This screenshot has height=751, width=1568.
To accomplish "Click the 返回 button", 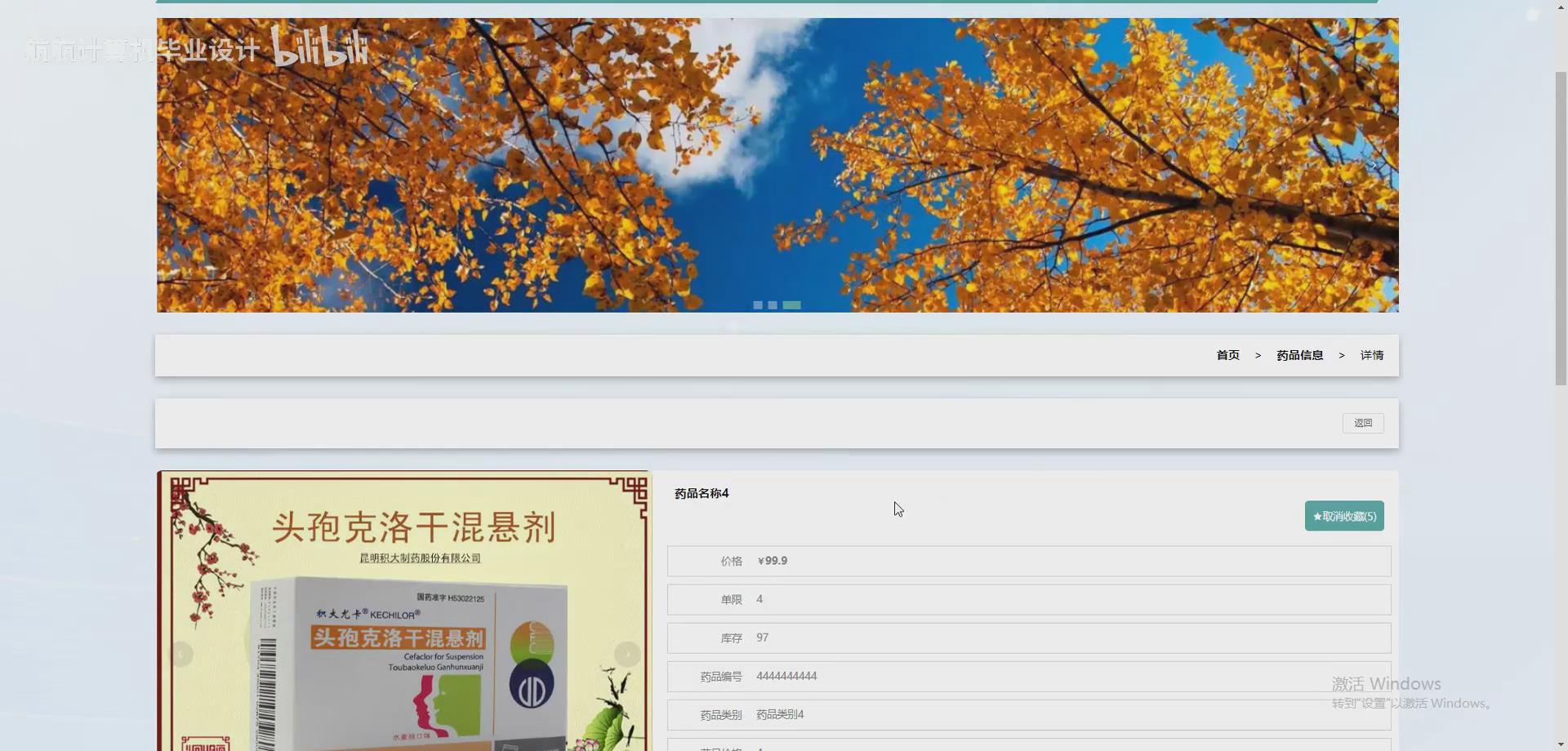I will click(1362, 423).
